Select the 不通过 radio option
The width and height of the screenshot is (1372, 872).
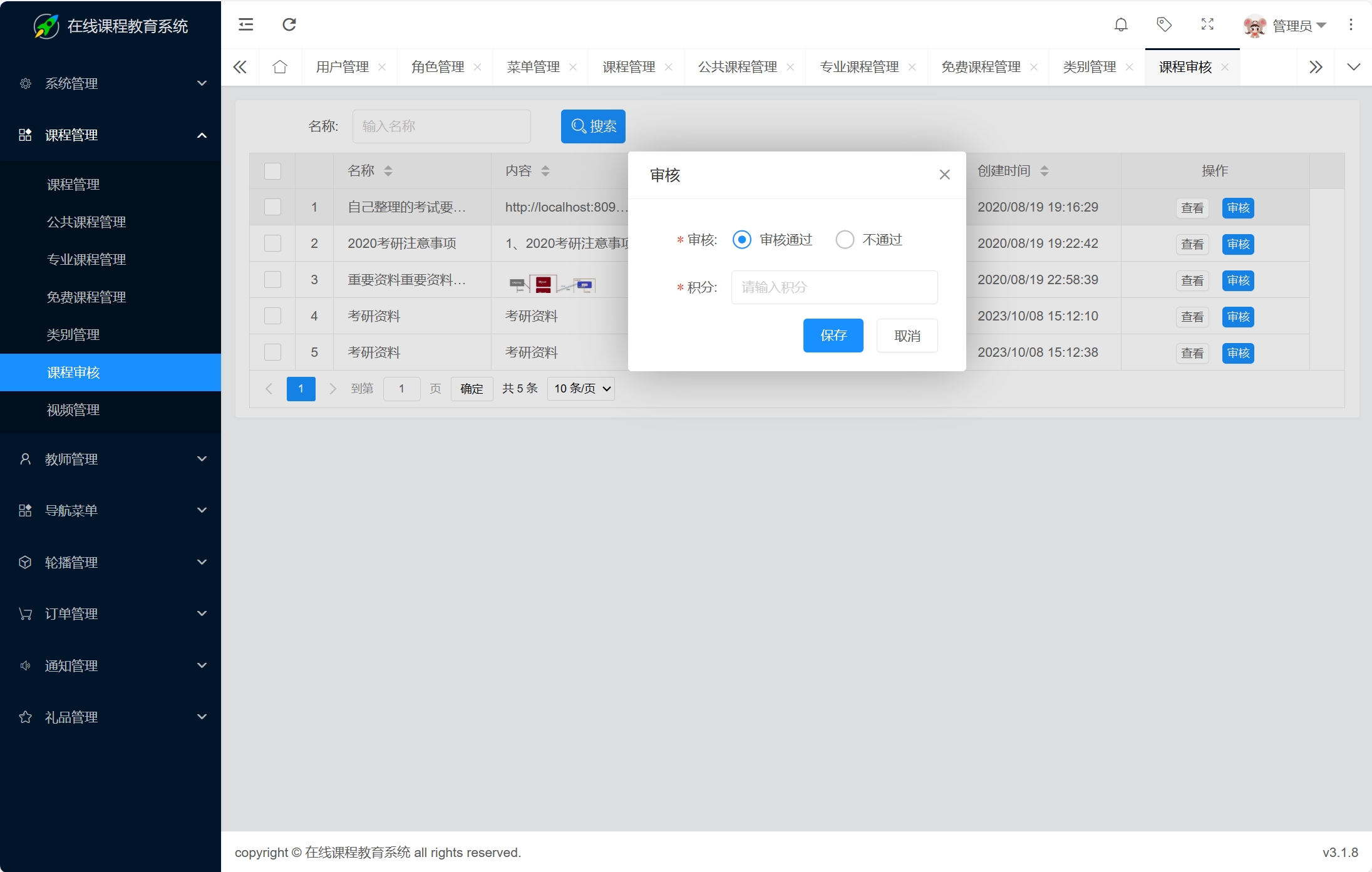tap(845, 240)
